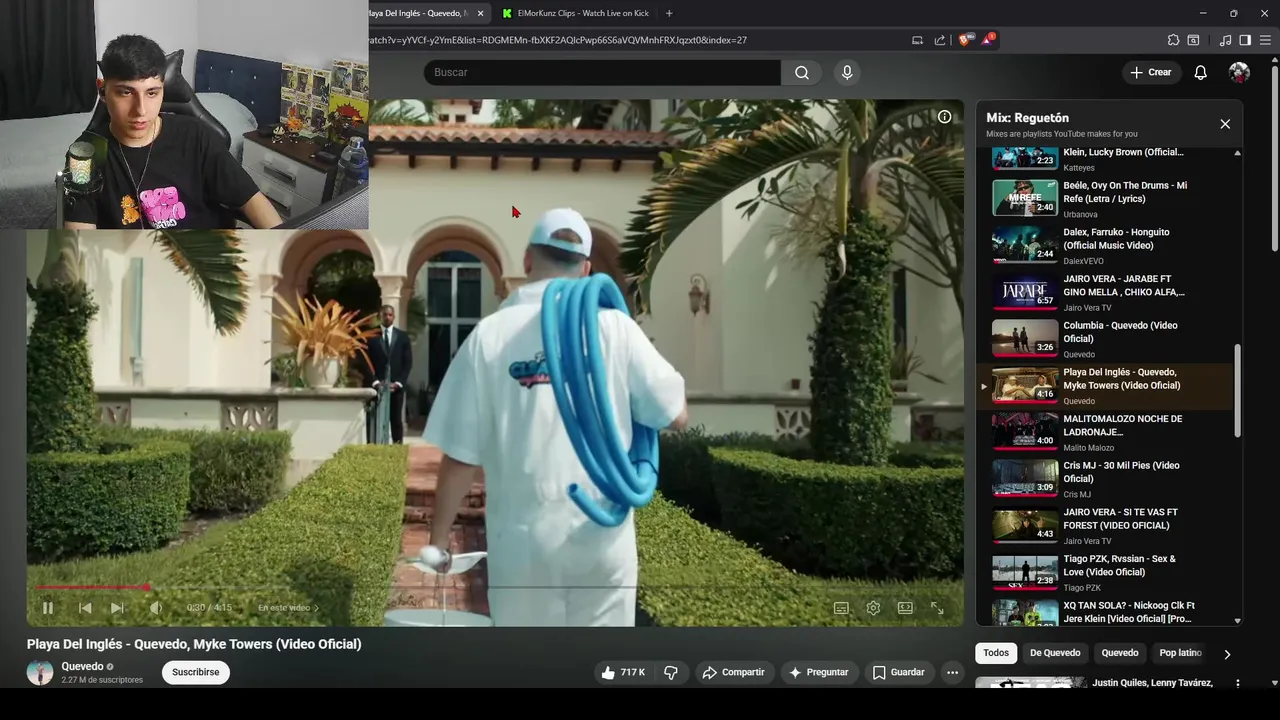Open more actions three-dot menu

[952, 672]
